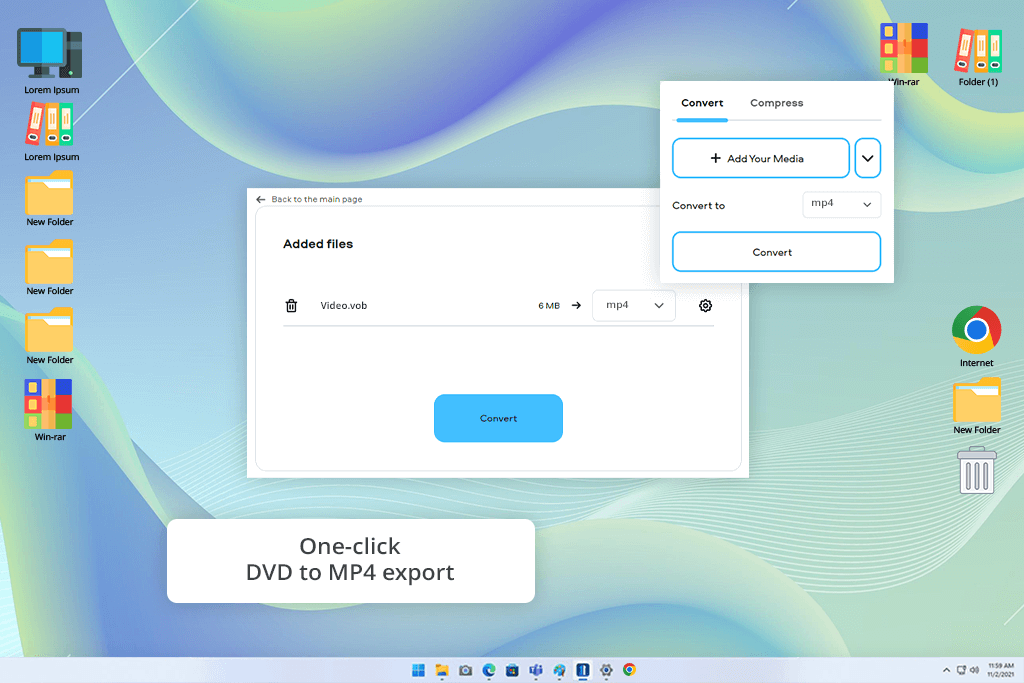Click the Added files heading
Image resolution: width=1024 pixels, height=683 pixels.
click(x=318, y=244)
